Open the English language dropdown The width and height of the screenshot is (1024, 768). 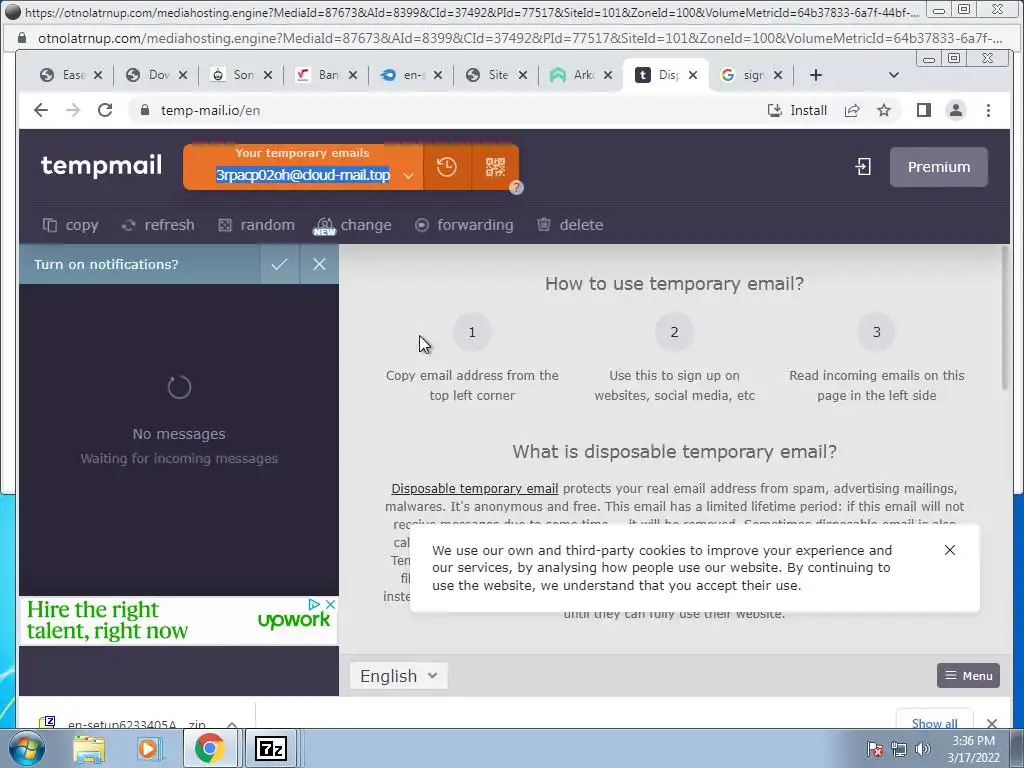point(398,676)
